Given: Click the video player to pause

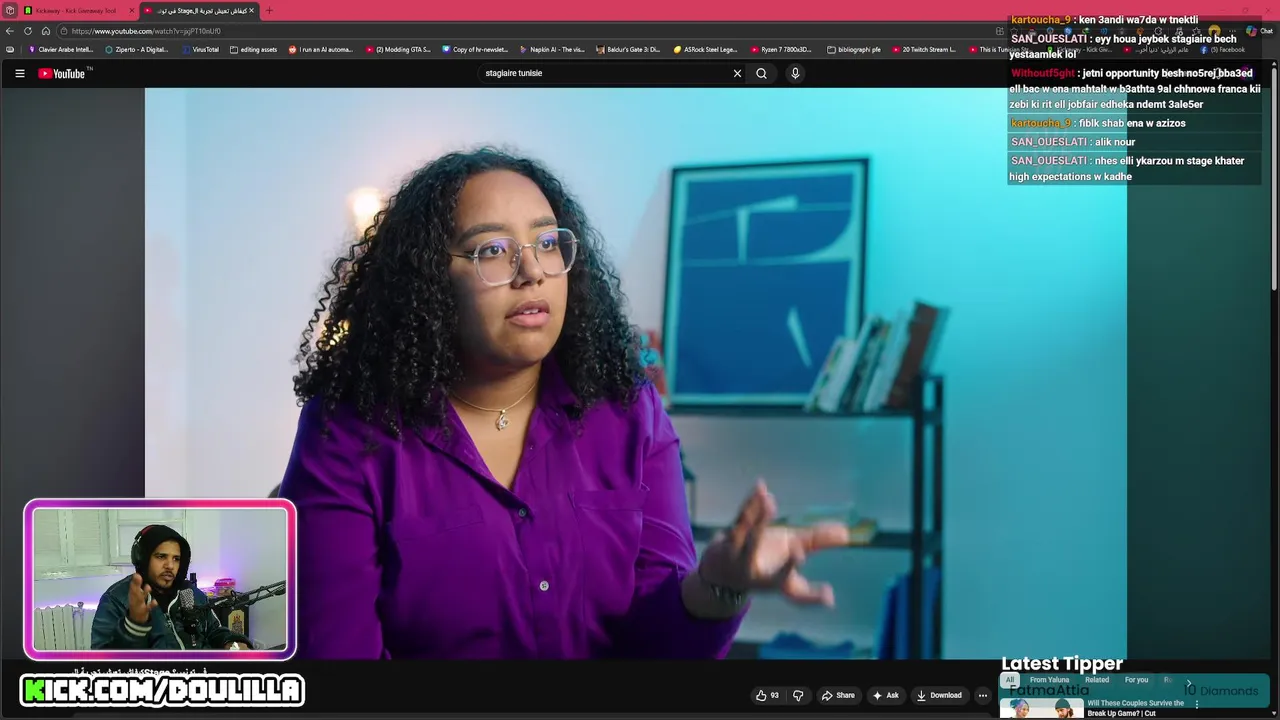Looking at the screenshot, I should pyautogui.click(x=635, y=373).
